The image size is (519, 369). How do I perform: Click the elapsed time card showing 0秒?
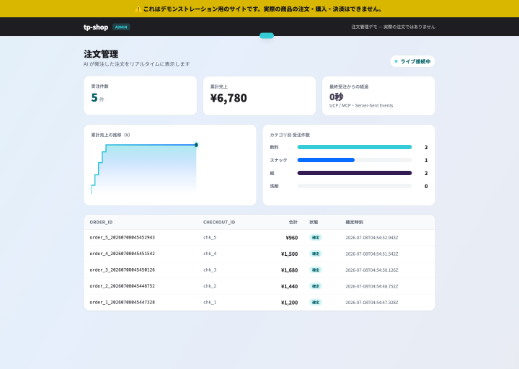coord(378,96)
